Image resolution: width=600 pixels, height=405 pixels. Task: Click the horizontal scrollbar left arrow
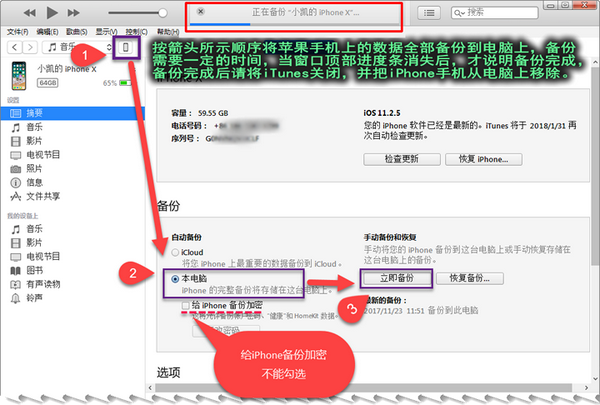point(150,388)
